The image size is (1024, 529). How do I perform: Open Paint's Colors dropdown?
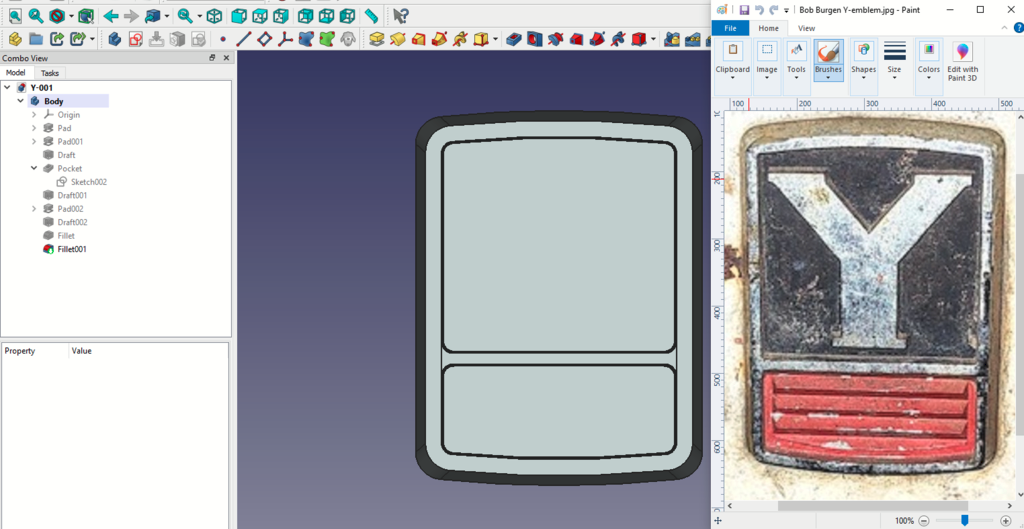929,73
